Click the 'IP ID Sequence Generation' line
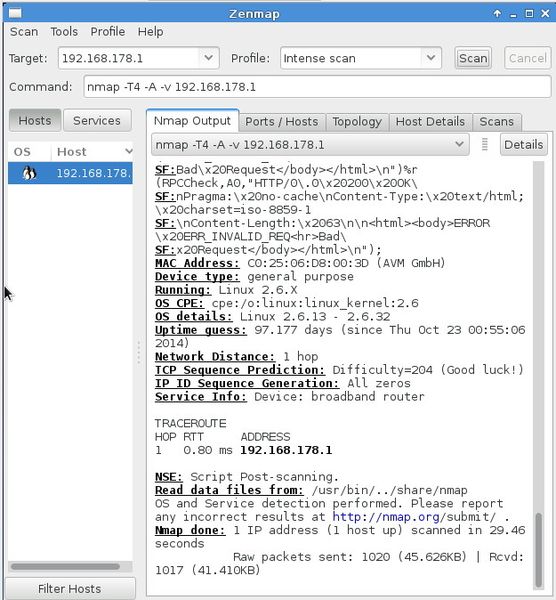Screen dimensions: 556x600 click(282, 383)
